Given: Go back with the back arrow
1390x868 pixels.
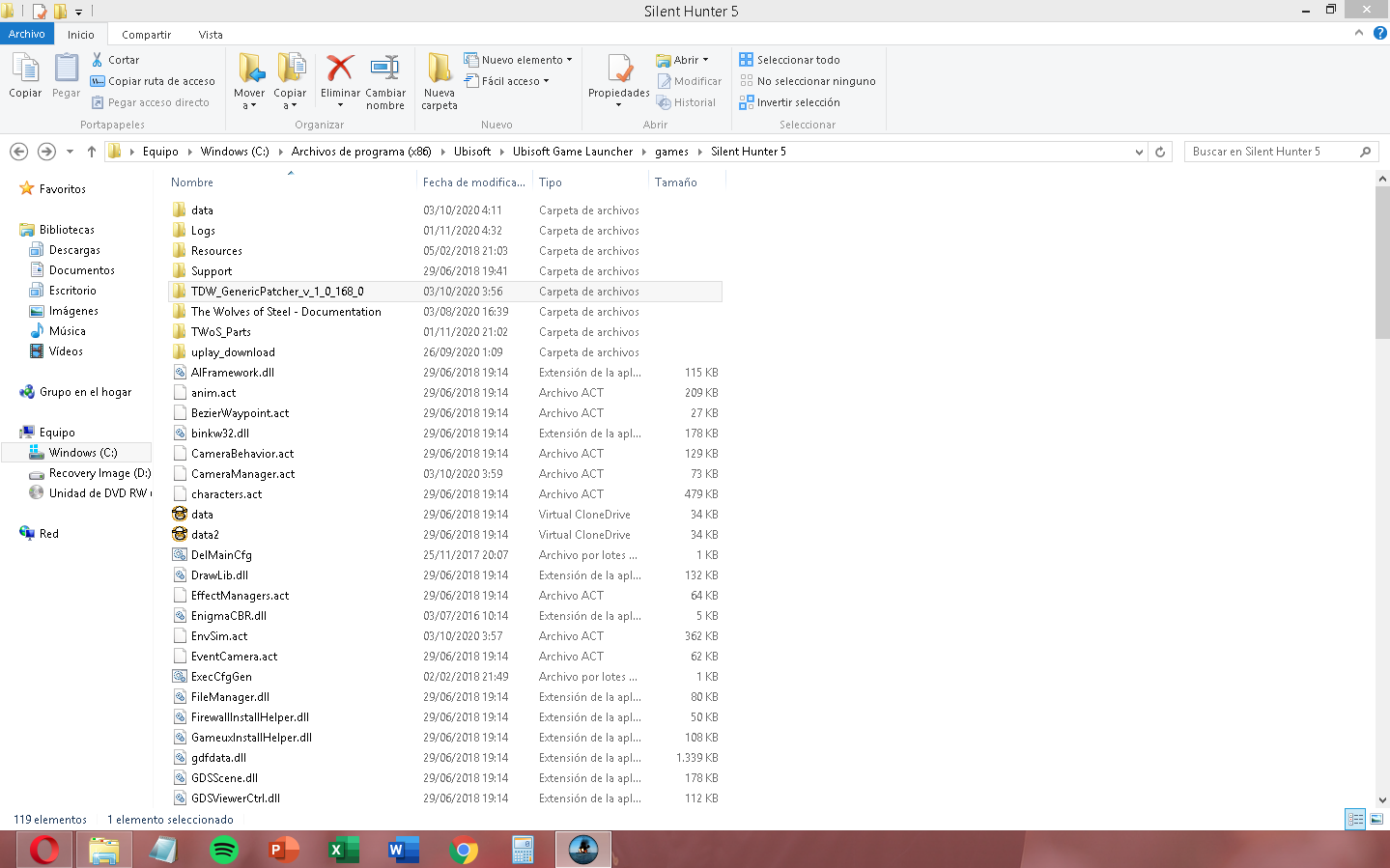Looking at the screenshot, I should pyautogui.click(x=18, y=152).
